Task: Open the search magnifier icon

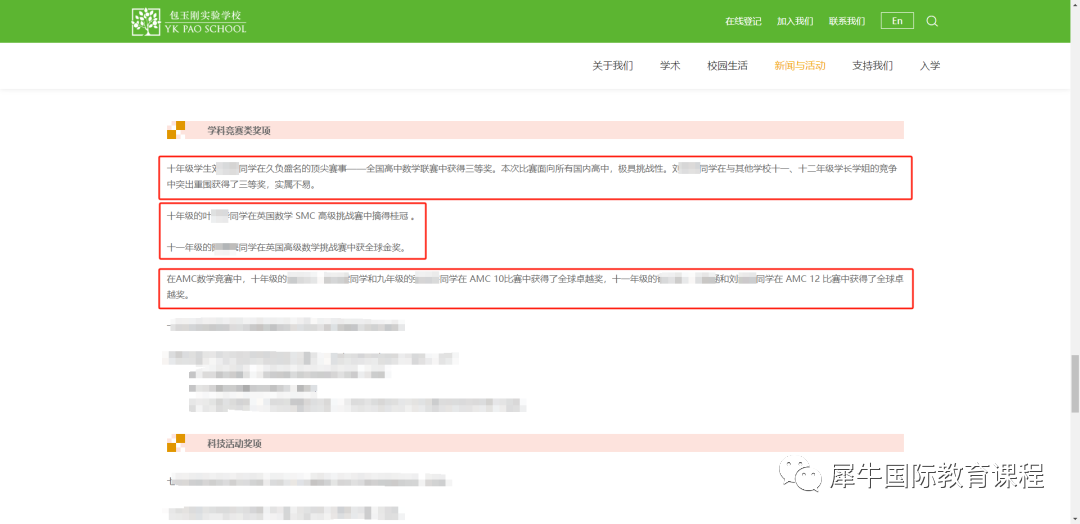Action: 932,21
